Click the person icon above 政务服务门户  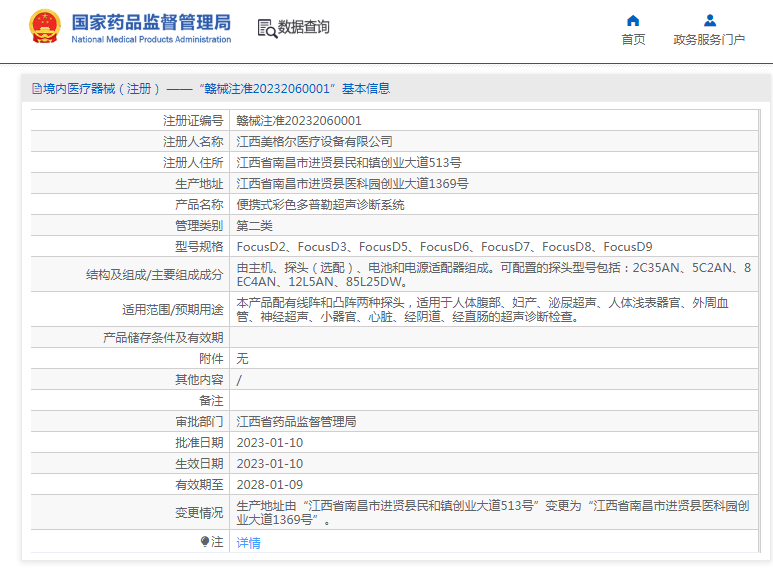tap(709, 20)
